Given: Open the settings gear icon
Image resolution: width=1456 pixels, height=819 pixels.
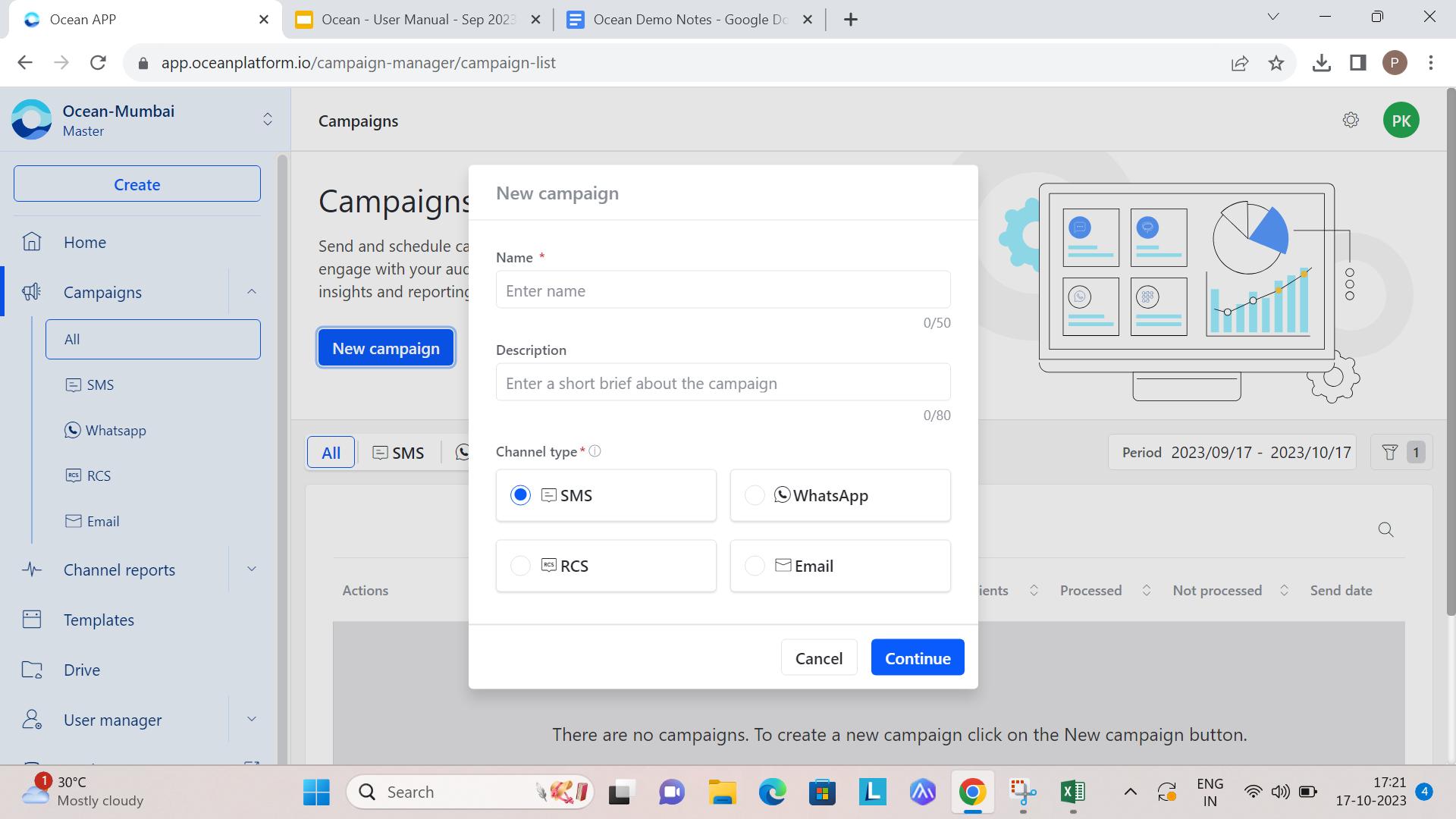Looking at the screenshot, I should coord(1351,120).
